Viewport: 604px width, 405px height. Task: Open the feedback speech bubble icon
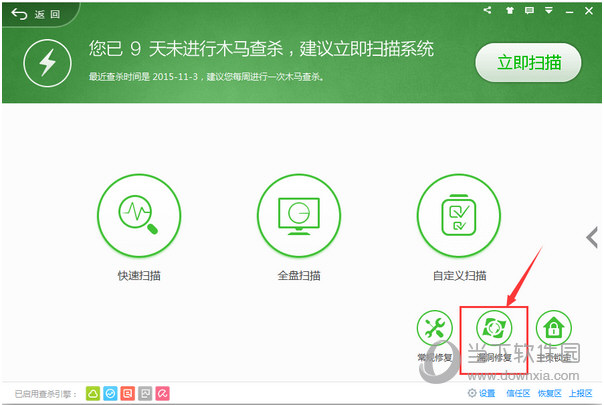(x=531, y=10)
